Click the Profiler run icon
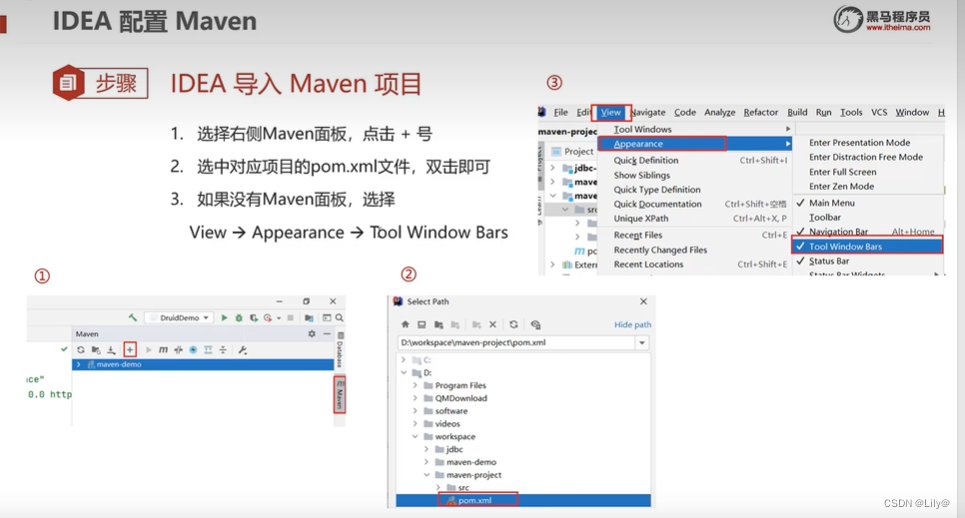The image size is (965, 518). (268, 317)
